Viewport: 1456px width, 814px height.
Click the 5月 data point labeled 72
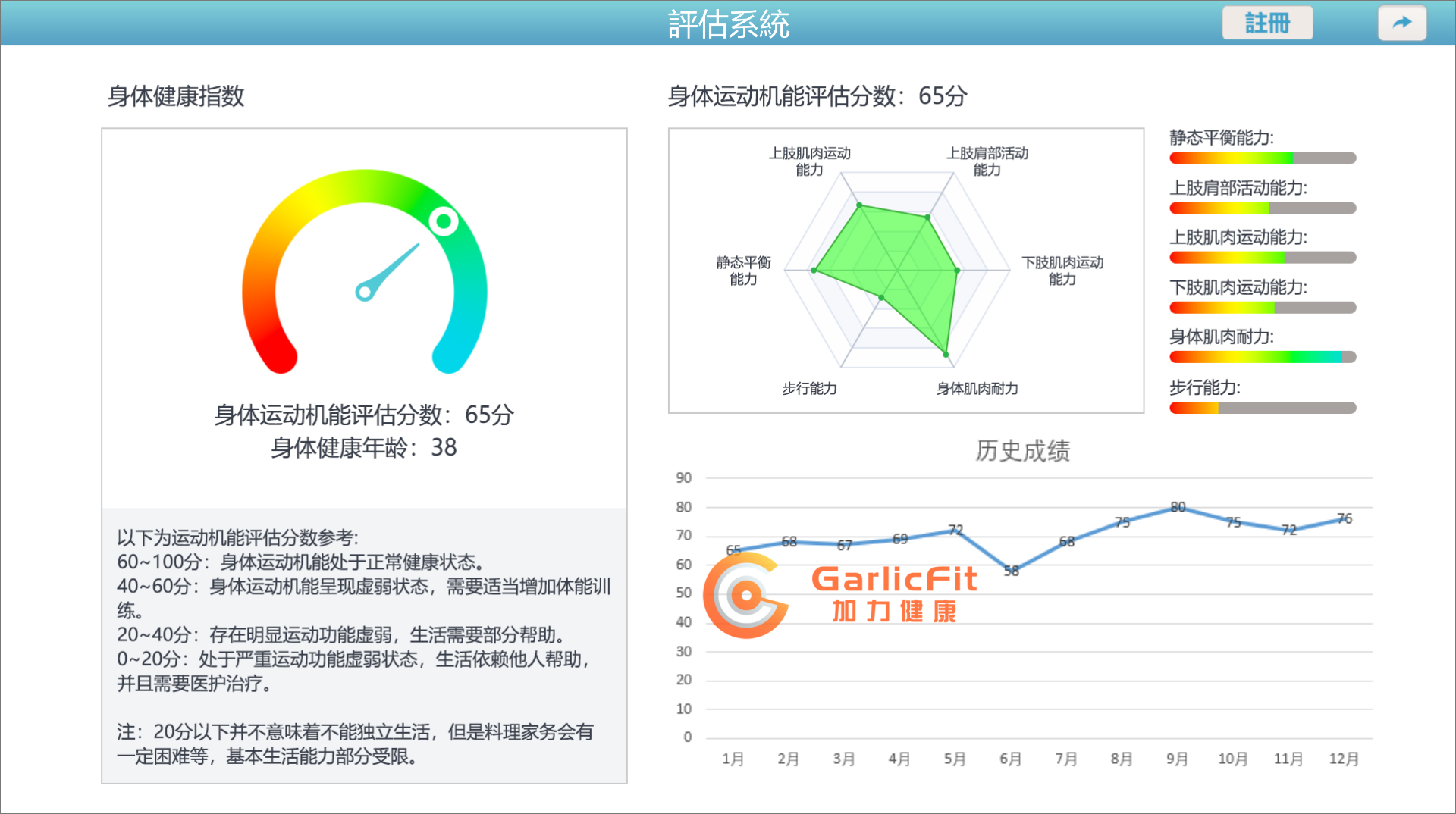coord(955,530)
